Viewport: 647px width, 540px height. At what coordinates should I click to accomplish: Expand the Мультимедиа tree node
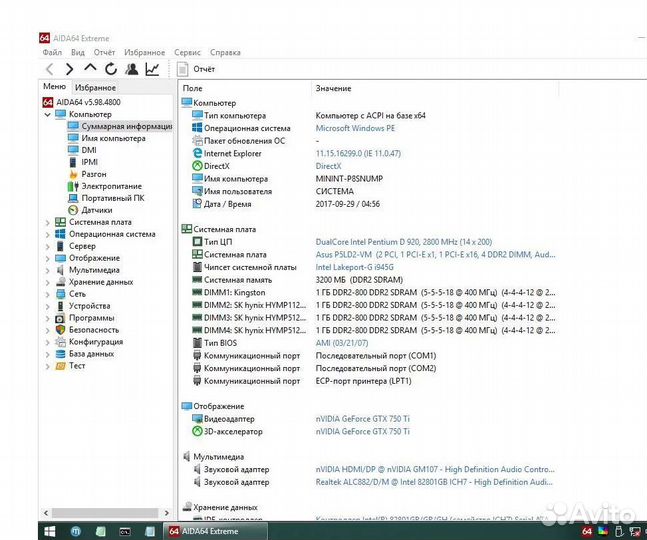47,270
